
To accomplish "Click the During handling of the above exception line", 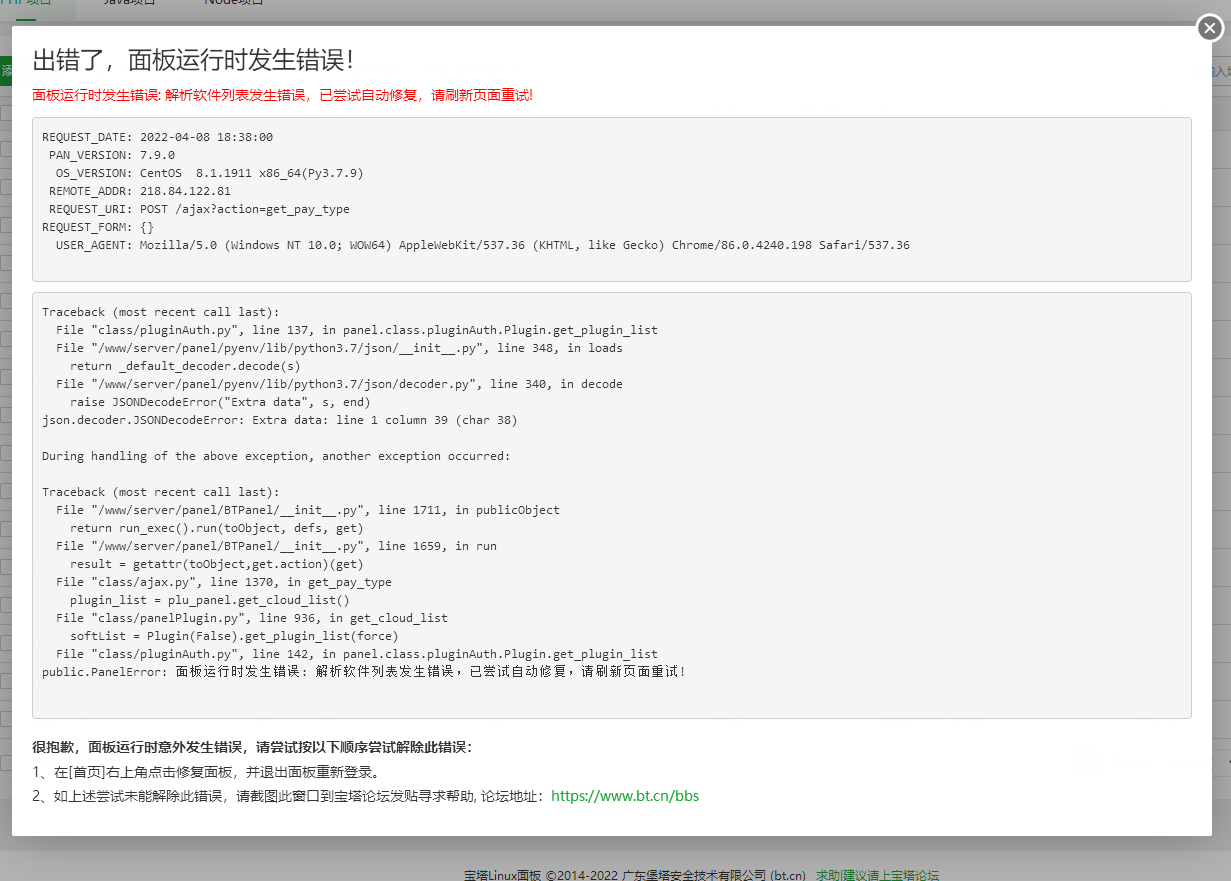I will (x=276, y=456).
